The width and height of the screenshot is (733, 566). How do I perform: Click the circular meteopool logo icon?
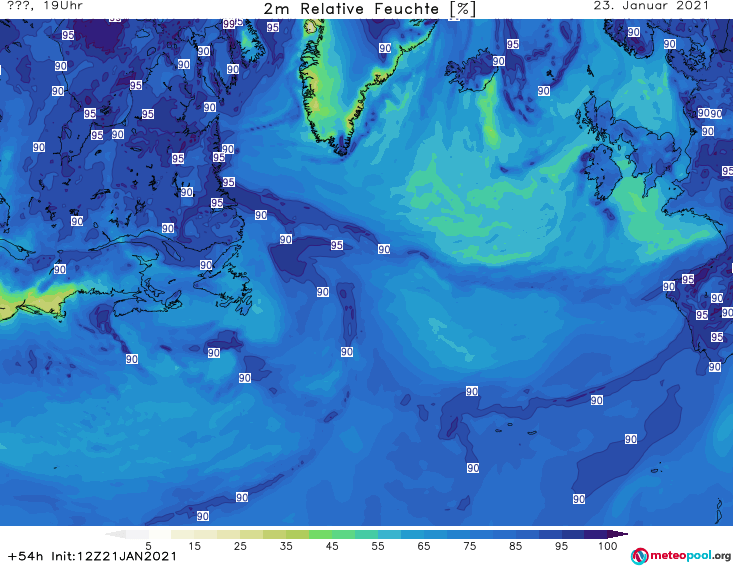point(639,556)
